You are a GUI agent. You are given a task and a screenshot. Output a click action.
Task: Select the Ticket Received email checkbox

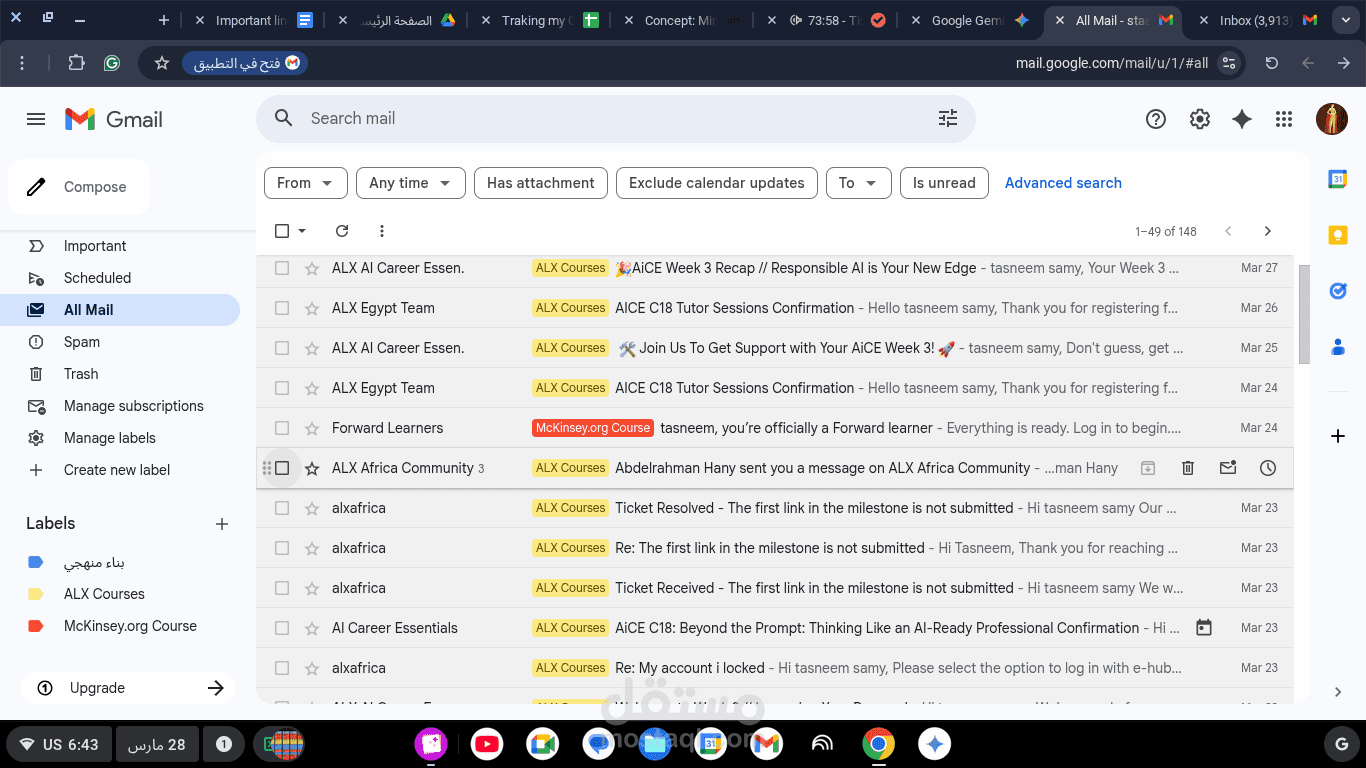[282, 588]
